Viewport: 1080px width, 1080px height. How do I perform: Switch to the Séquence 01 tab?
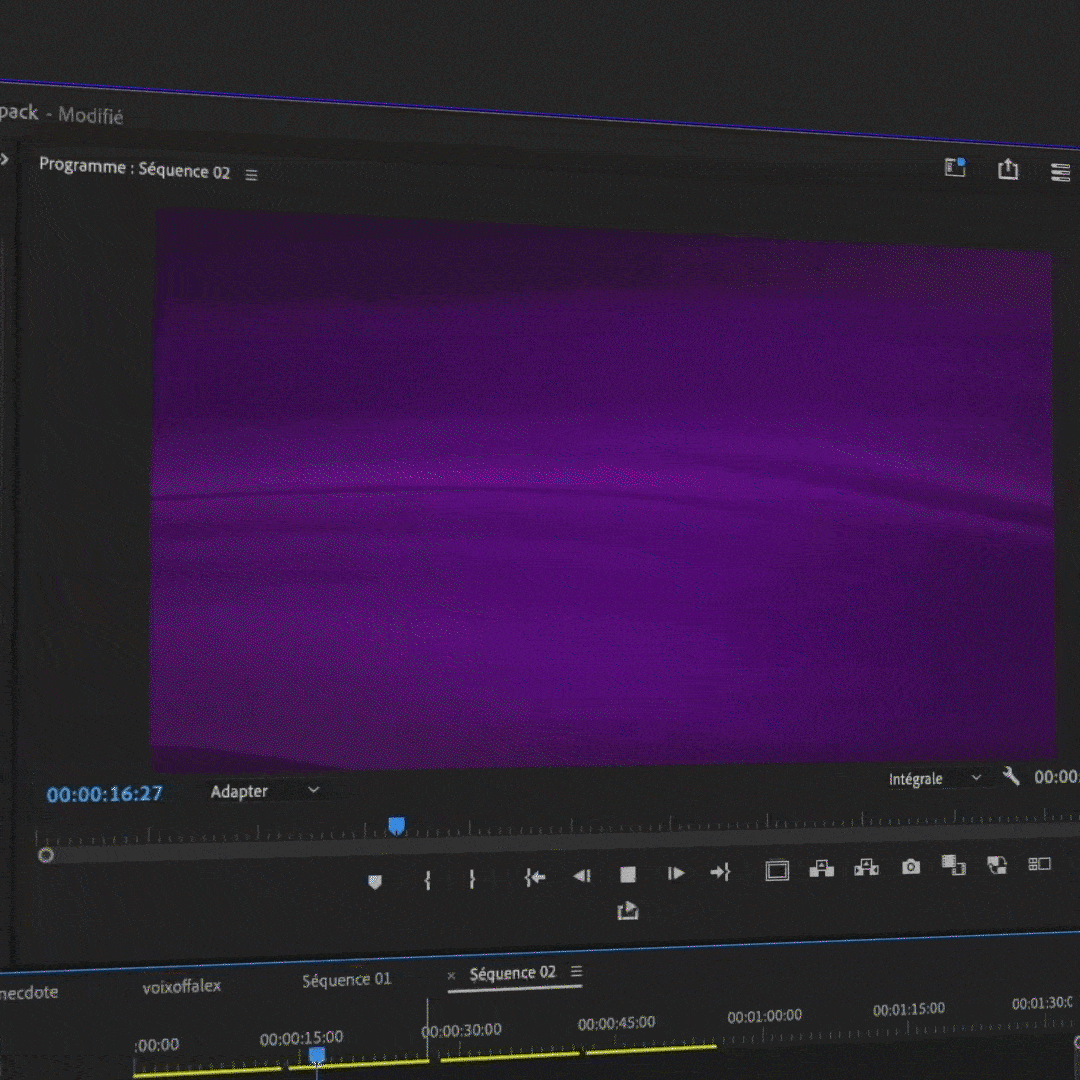tap(346, 980)
